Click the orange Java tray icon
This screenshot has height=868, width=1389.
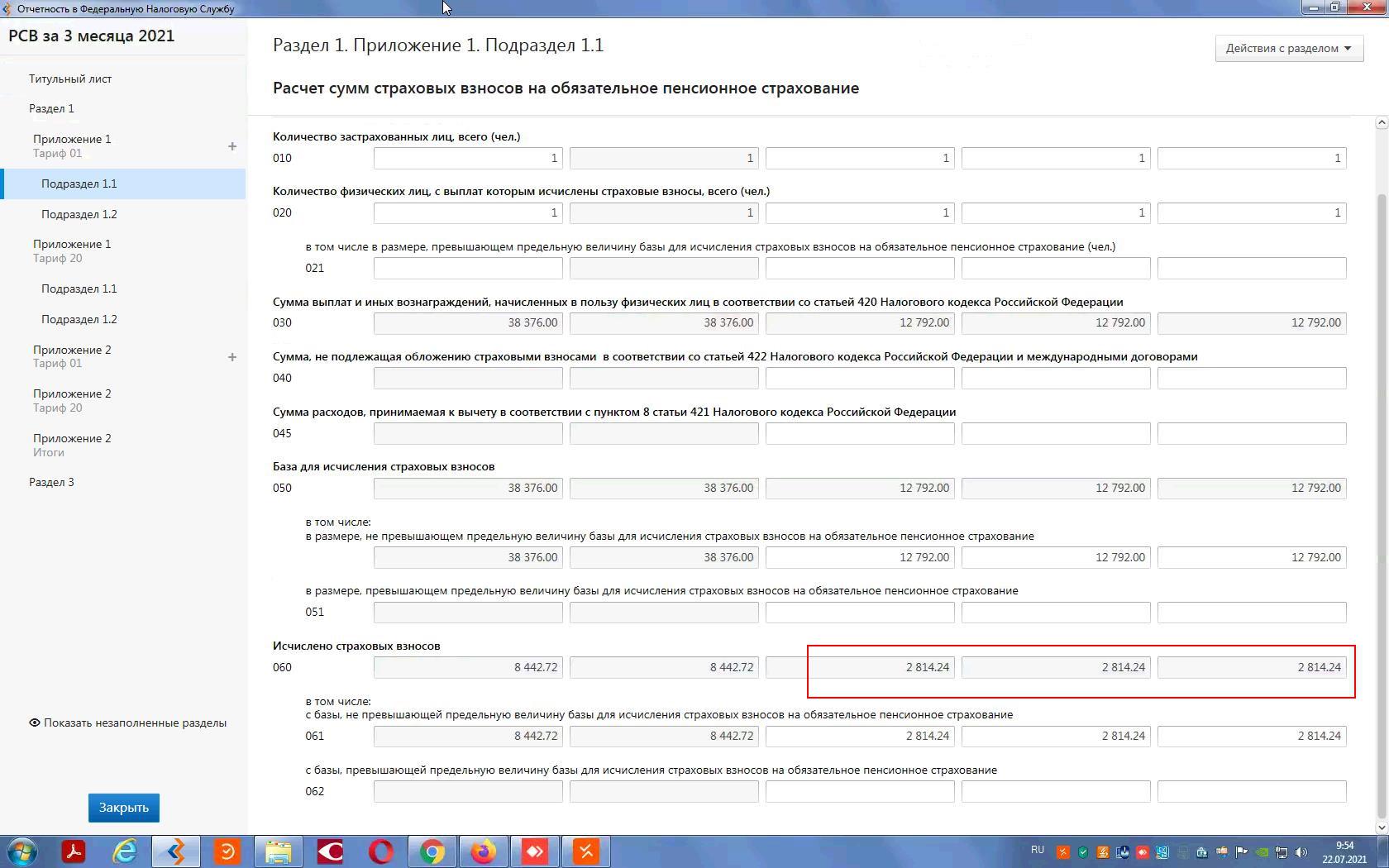point(1103,852)
